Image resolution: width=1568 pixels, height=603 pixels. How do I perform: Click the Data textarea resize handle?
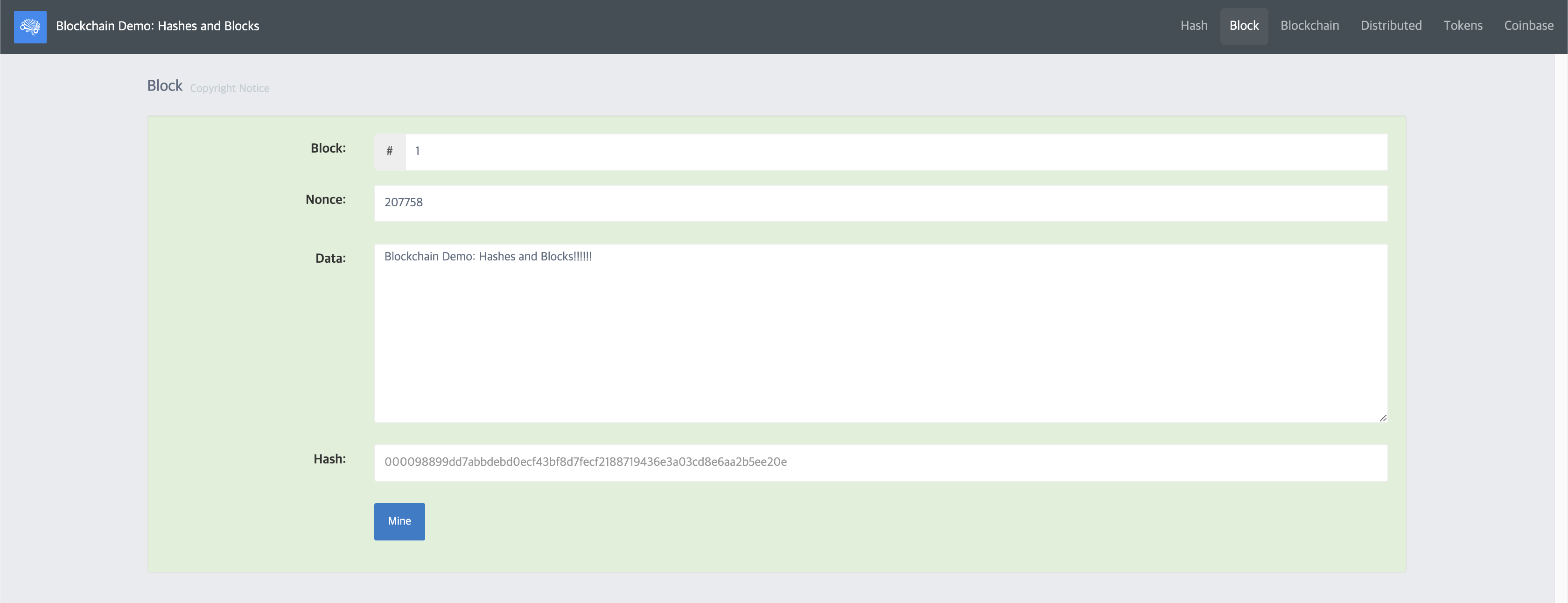(1382, 417)
